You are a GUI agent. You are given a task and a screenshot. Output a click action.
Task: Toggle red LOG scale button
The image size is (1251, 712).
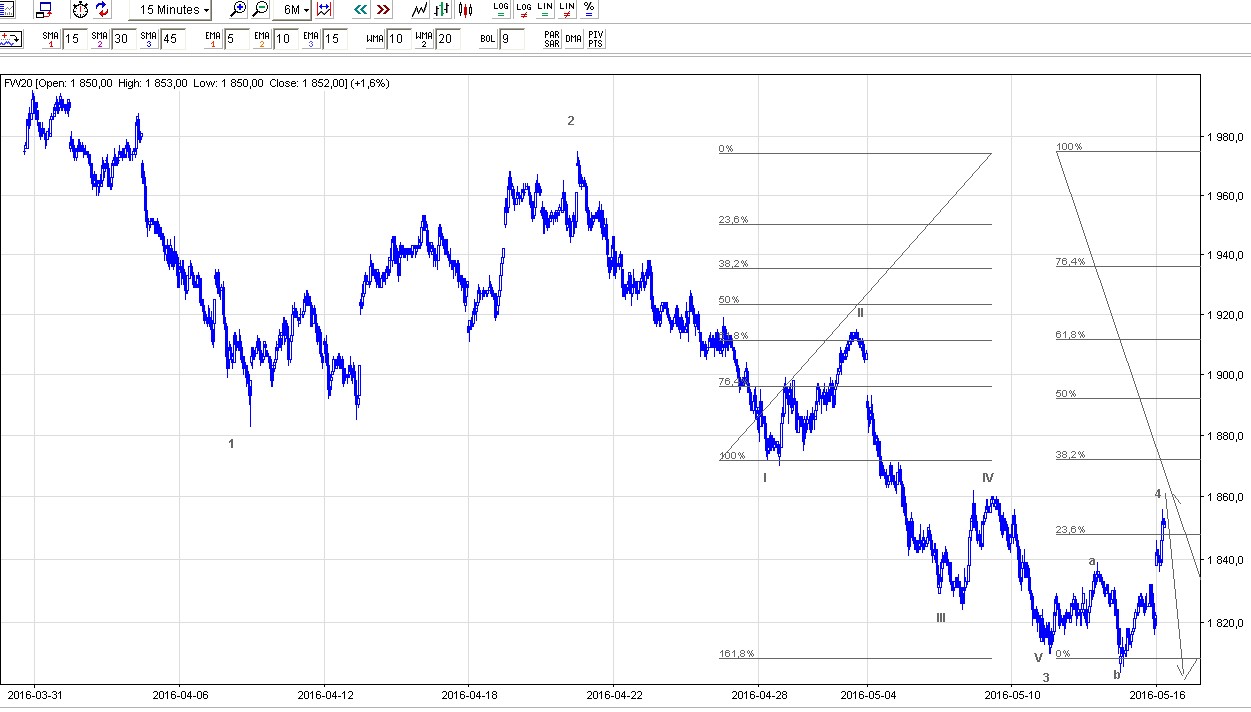pos(523,10)
